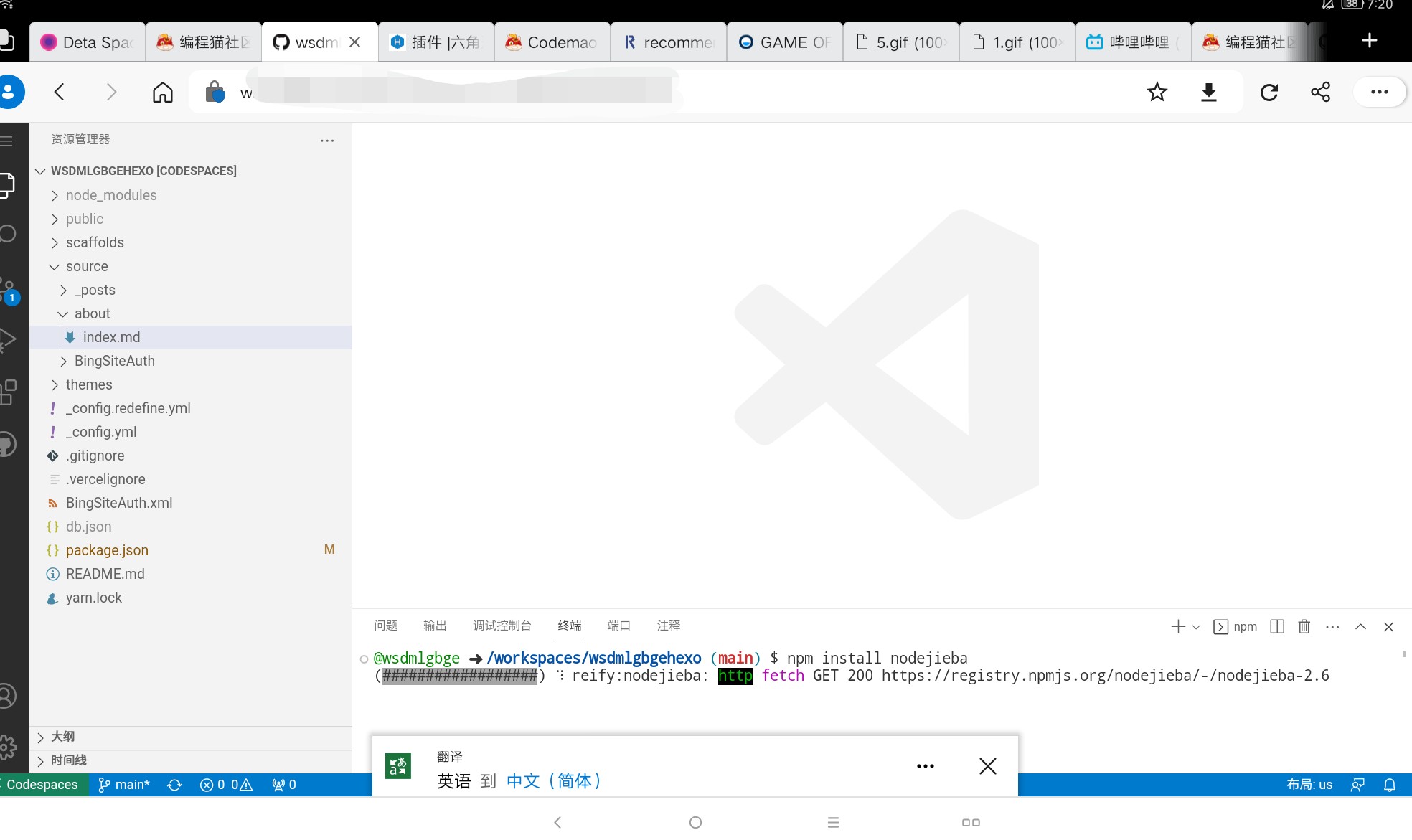Open browser home page
The height and width of the screenshot is (840, 1412).
pyautogui.click(x=163, y=92)
